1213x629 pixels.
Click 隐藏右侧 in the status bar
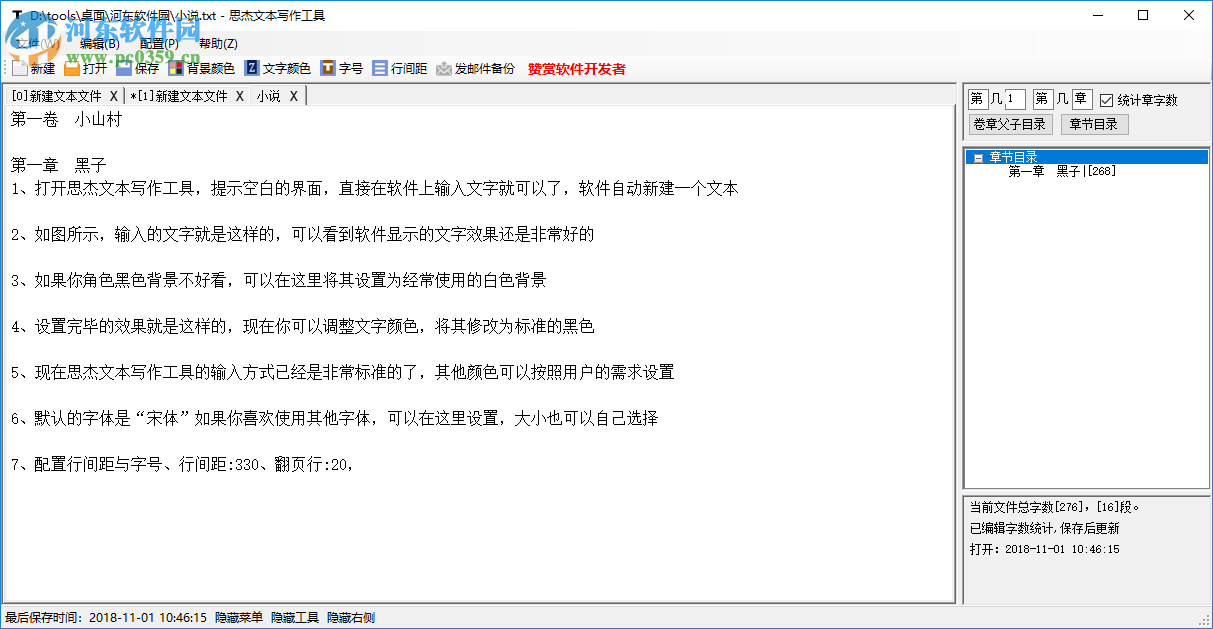pyautogui.click(x=351, y=618)
